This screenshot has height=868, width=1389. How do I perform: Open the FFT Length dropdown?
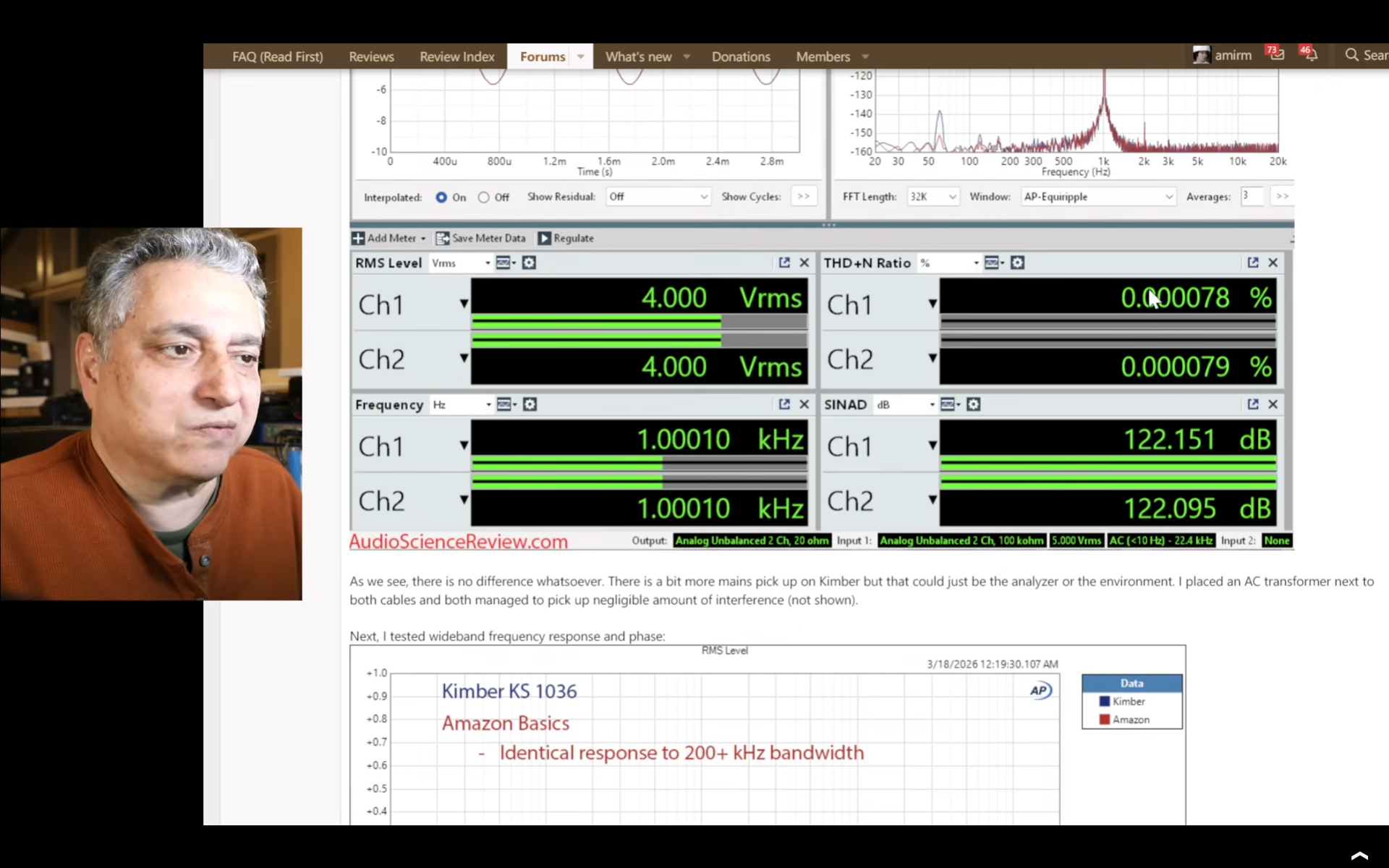933,196
